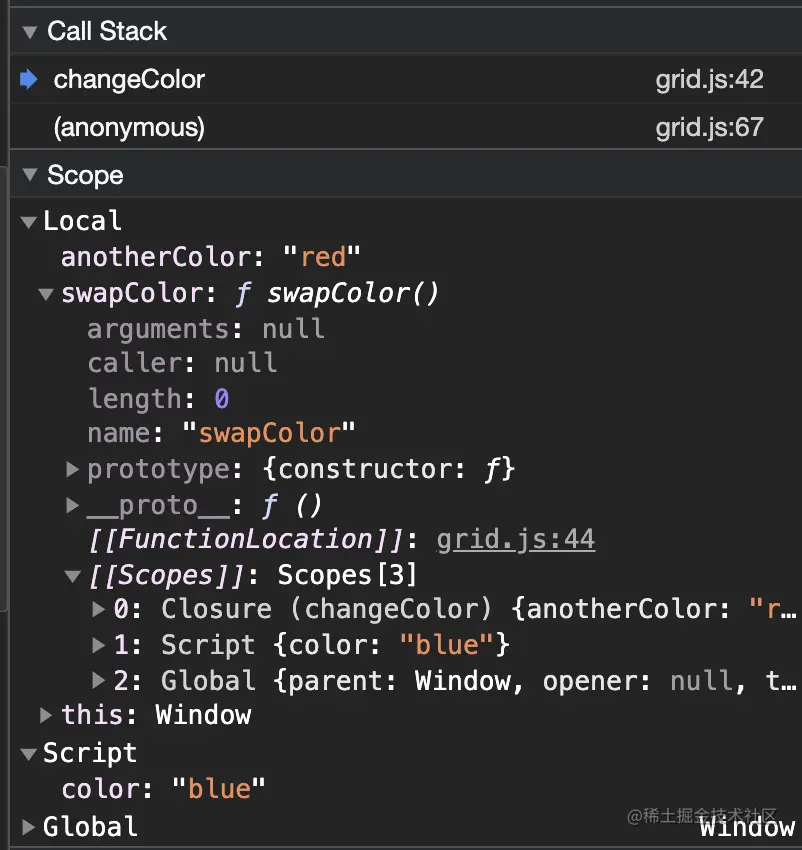Collapse the Script scope group
The image size is (802, 850).
coord(29,753)
